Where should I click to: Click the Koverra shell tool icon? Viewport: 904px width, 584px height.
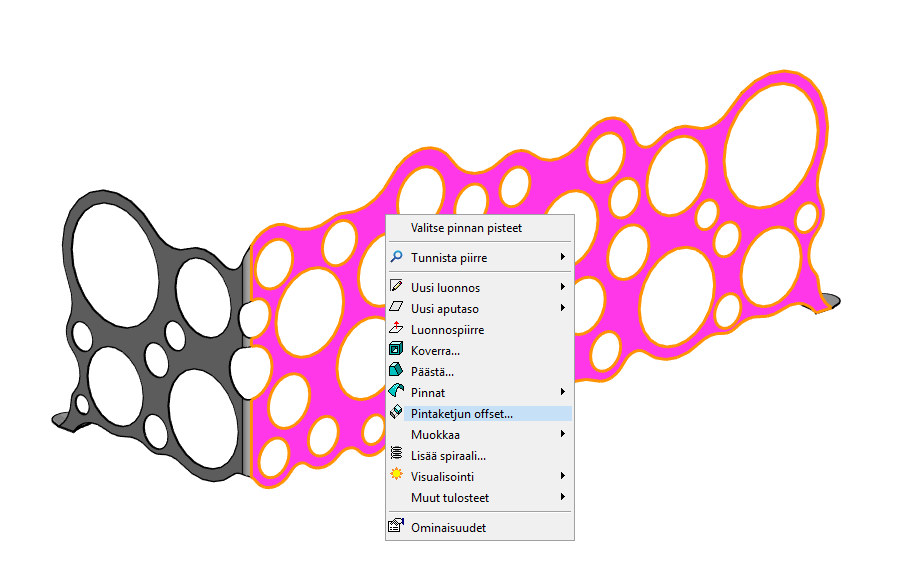(x=396, y=350)
